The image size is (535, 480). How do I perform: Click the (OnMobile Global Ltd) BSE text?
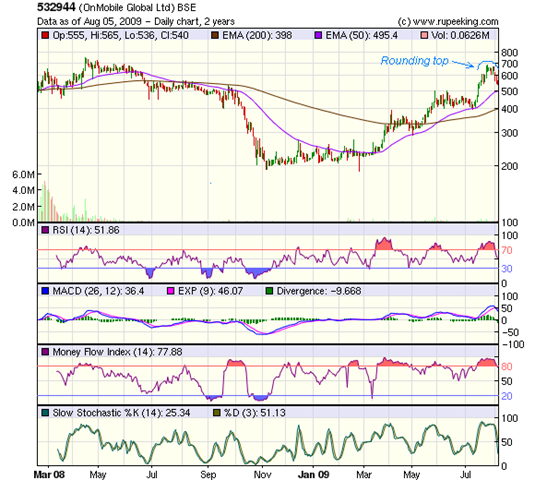pos(137,8)
